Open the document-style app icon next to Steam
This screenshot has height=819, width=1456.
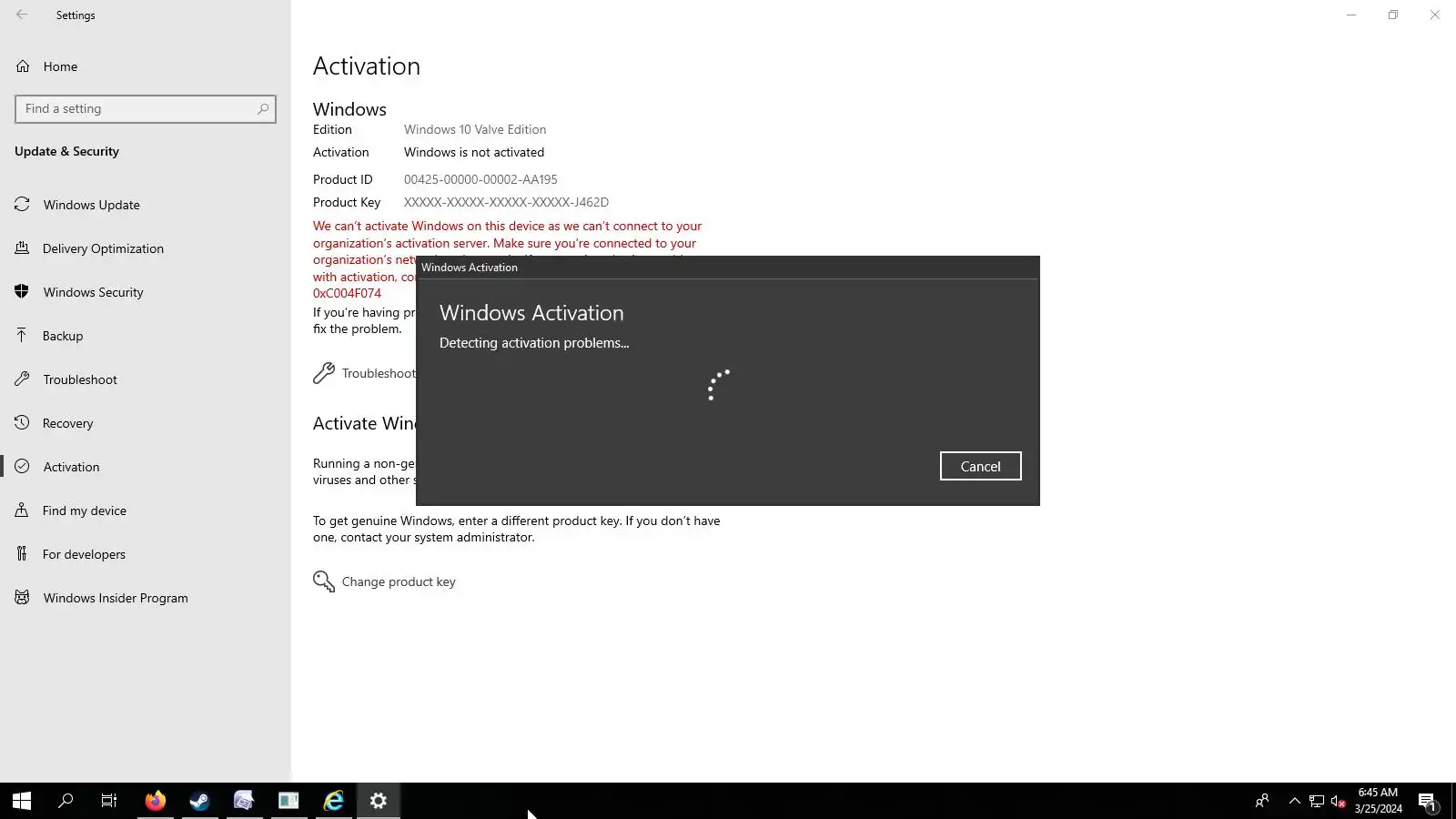tap(244, 801)
